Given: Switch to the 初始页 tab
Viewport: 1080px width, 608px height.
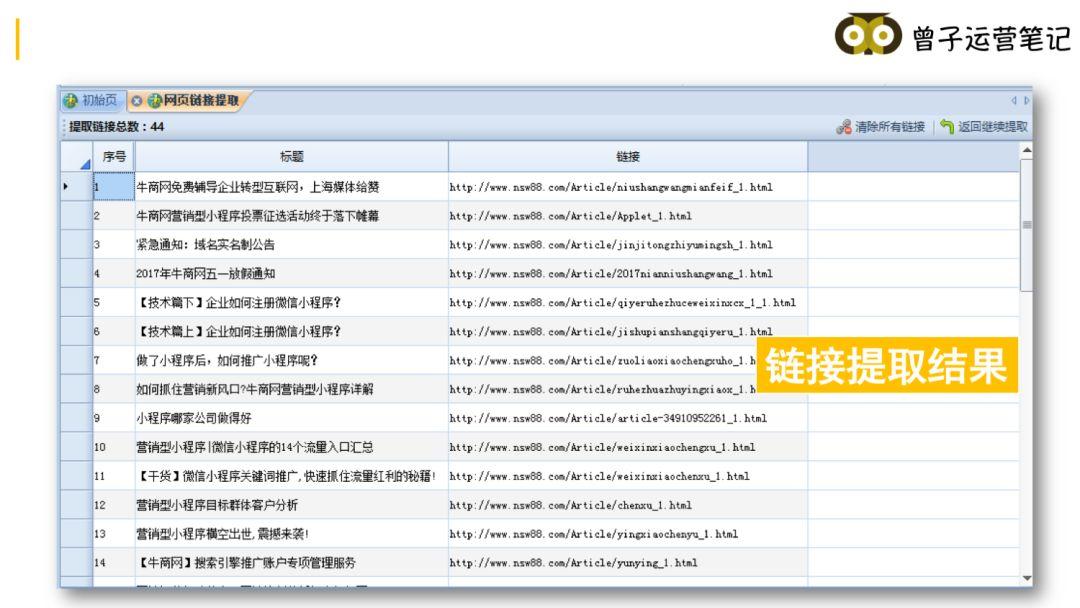Looking at the screenshot, I should (92, 101).
